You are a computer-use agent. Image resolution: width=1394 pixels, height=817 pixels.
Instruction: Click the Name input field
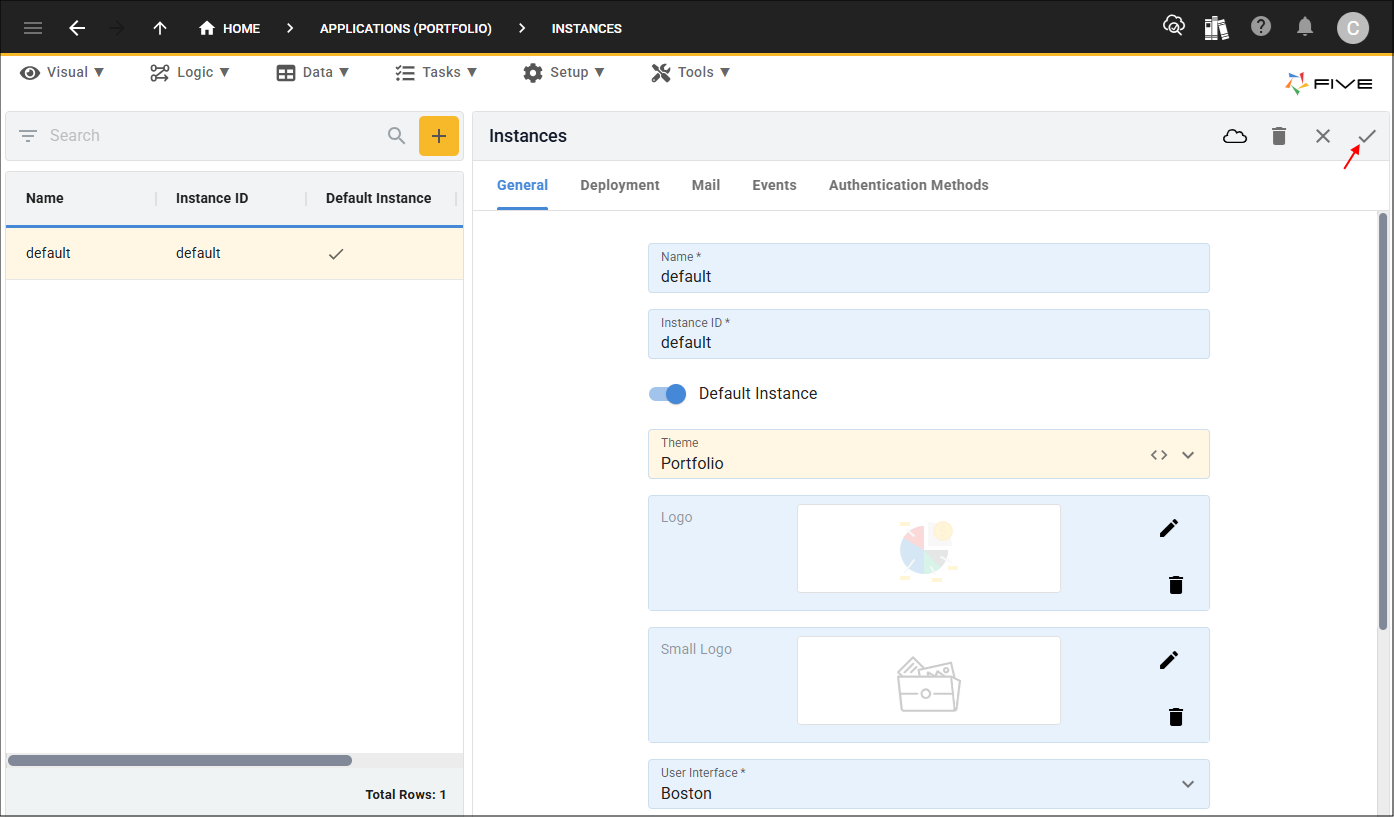coord(929,268)
